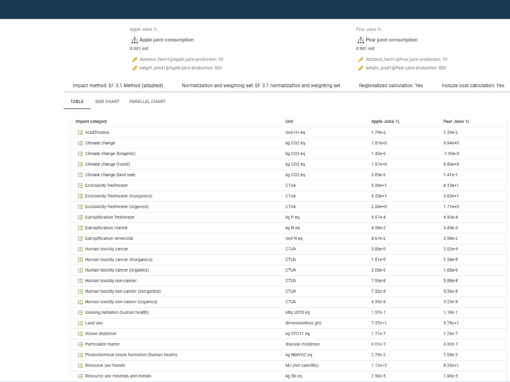
Task: Click the Resource use minerals and metals icon
Action: (x=80, y=376)
